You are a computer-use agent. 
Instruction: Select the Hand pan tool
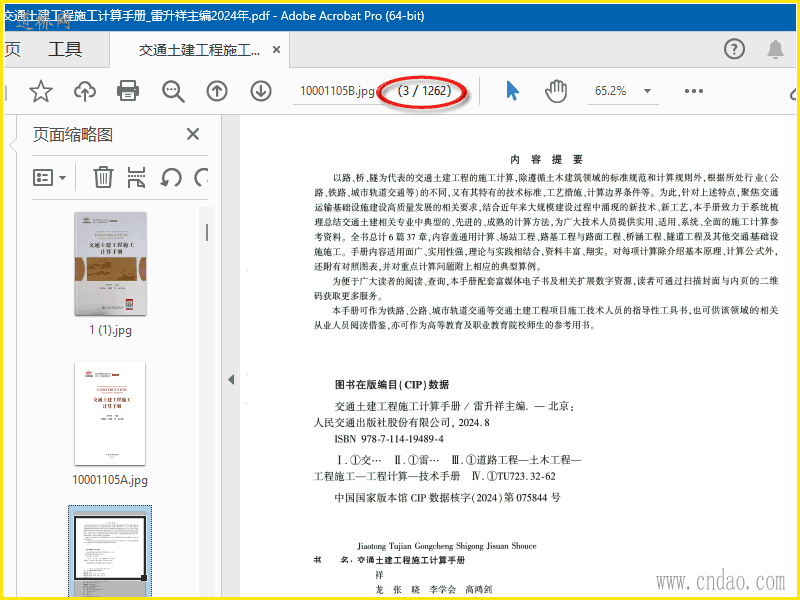(x=556, y=91)
